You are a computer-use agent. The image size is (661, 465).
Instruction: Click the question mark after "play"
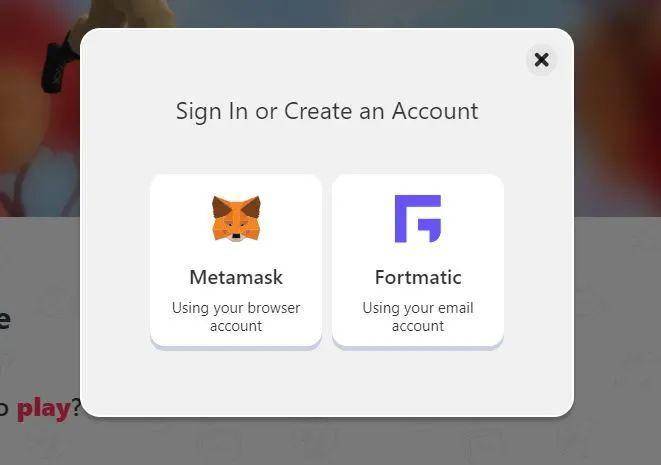pos(75,409)
